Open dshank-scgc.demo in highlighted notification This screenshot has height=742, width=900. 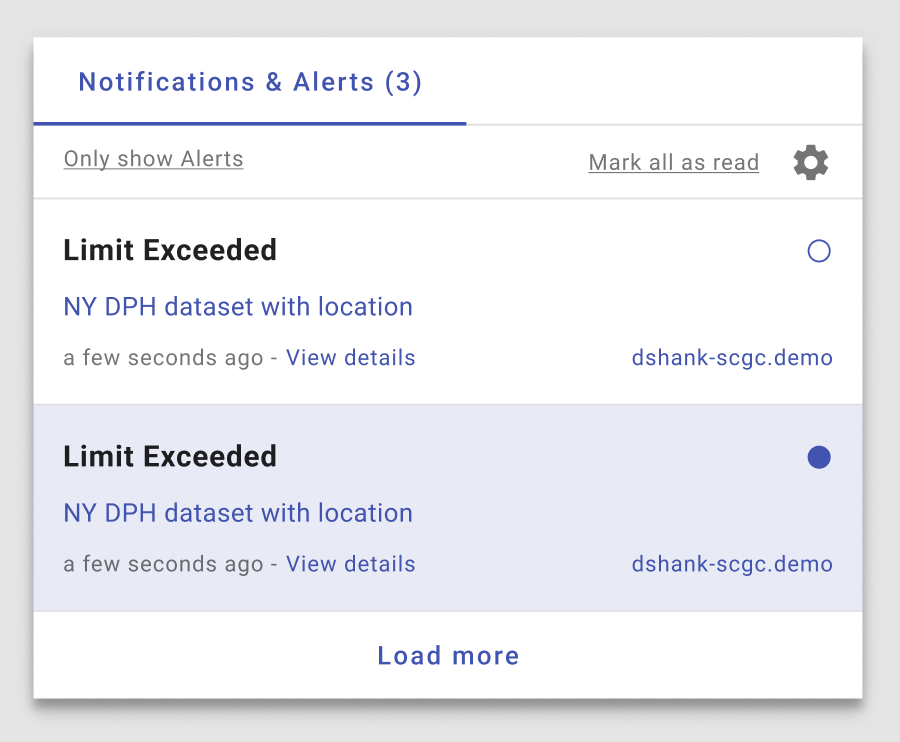pyautogui.click(x=732, y=564)
